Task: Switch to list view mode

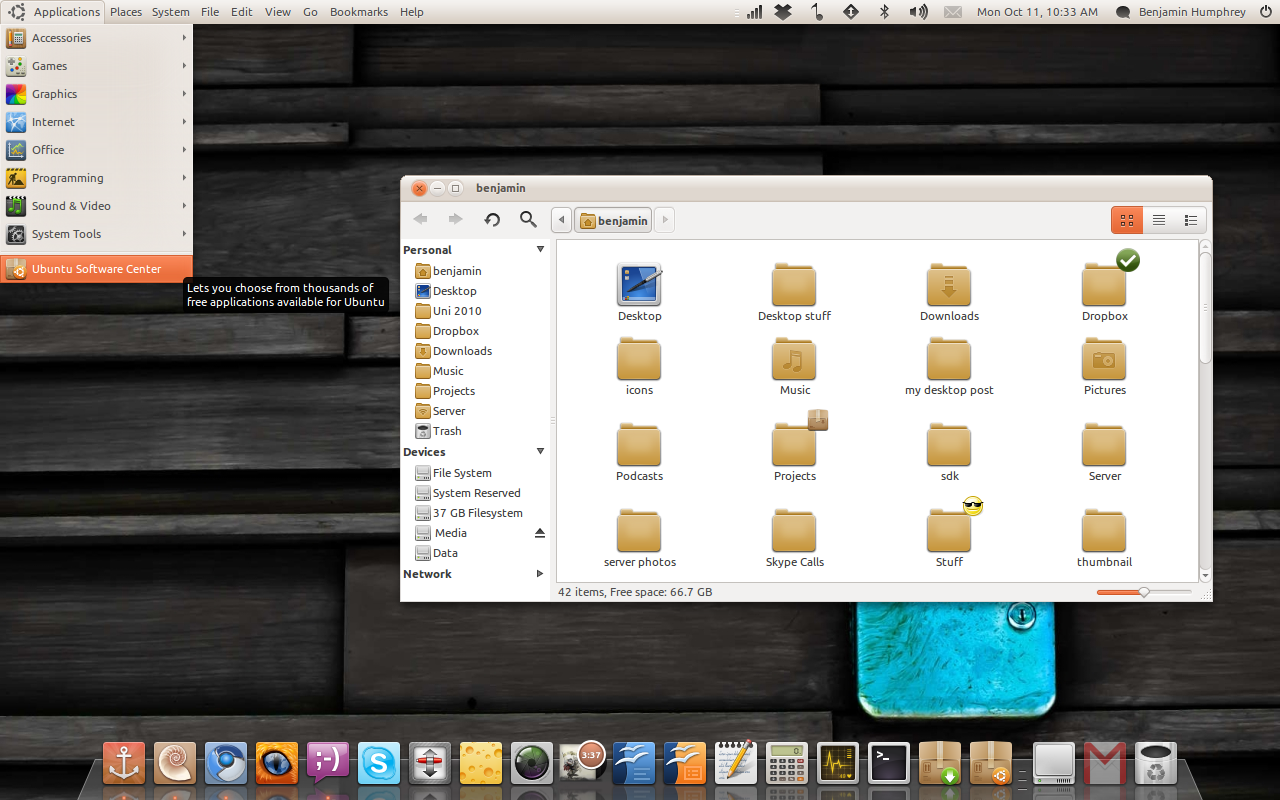Action: point(1159,220)
